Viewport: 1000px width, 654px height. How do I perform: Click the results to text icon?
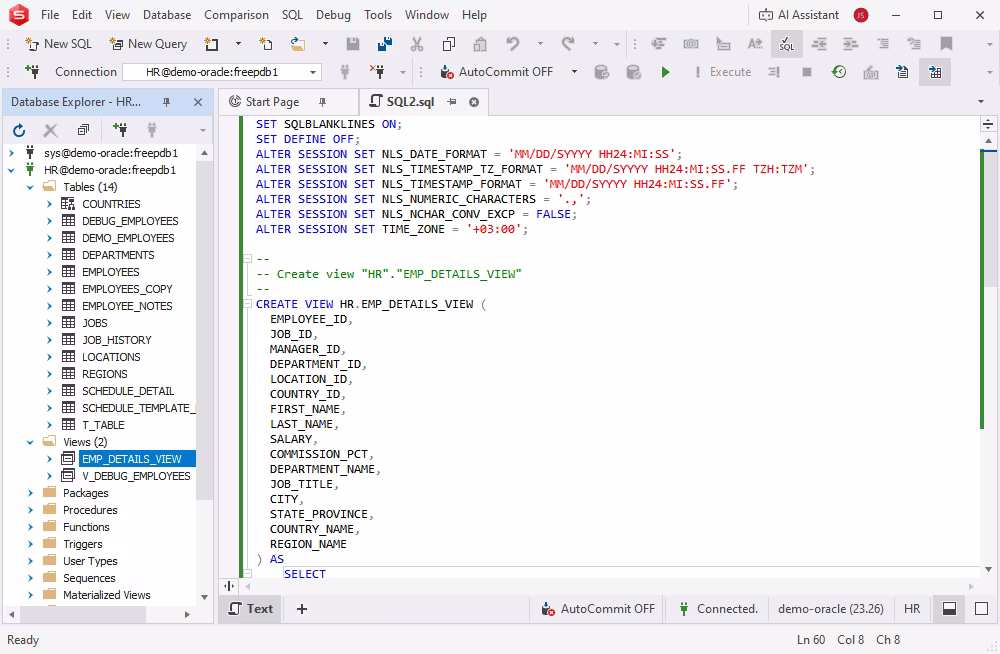pos(902,72)
